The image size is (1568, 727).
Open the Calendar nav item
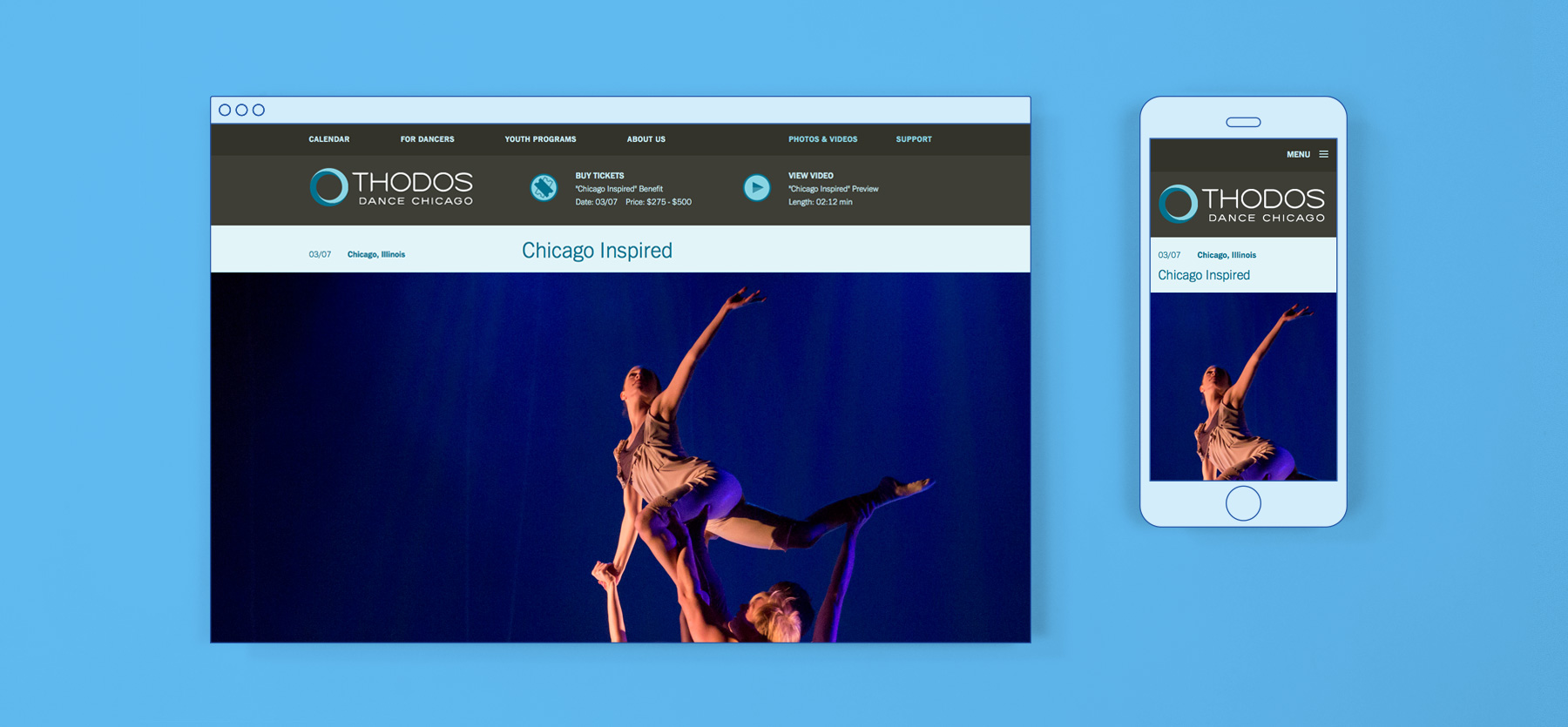point(328,139)
